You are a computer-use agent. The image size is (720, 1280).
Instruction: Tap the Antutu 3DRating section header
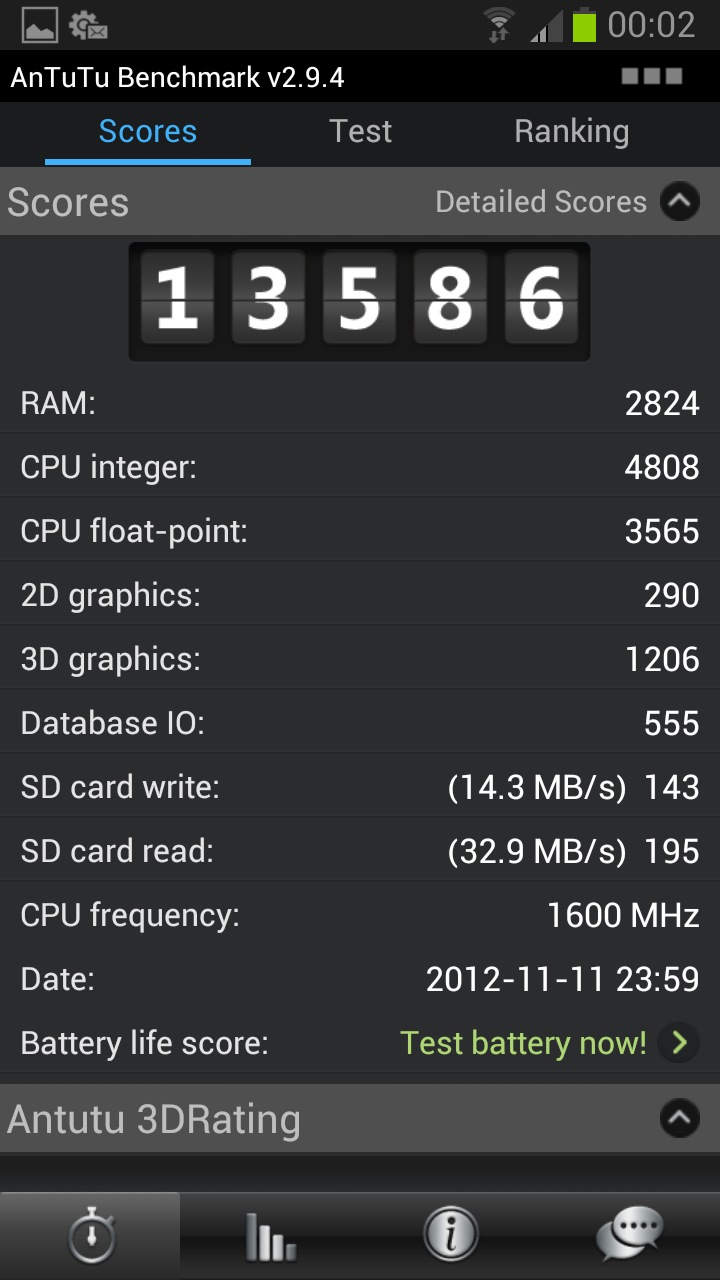tap(360, 1119)
